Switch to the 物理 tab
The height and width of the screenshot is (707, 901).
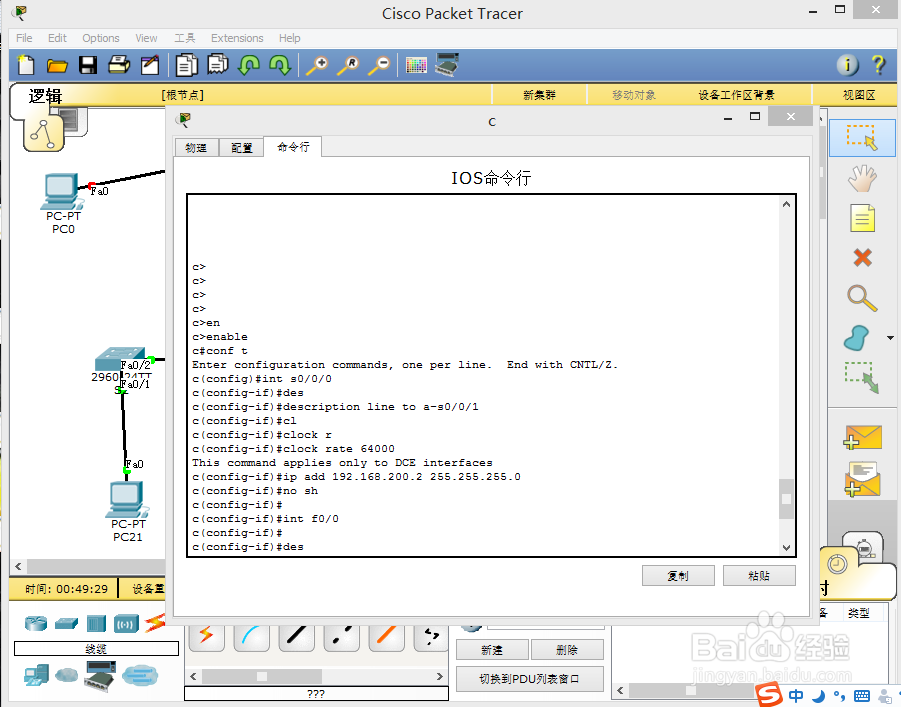click(x=196, y=148)
